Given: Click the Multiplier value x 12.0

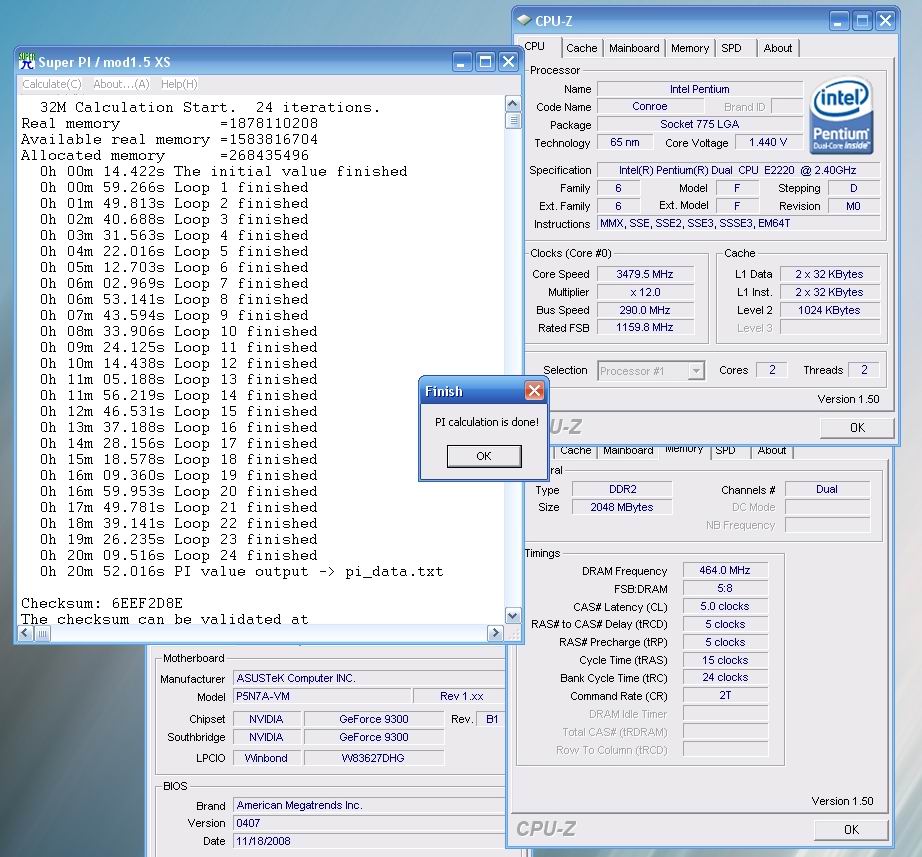Looking at the screenshot, I should [645, 292].
